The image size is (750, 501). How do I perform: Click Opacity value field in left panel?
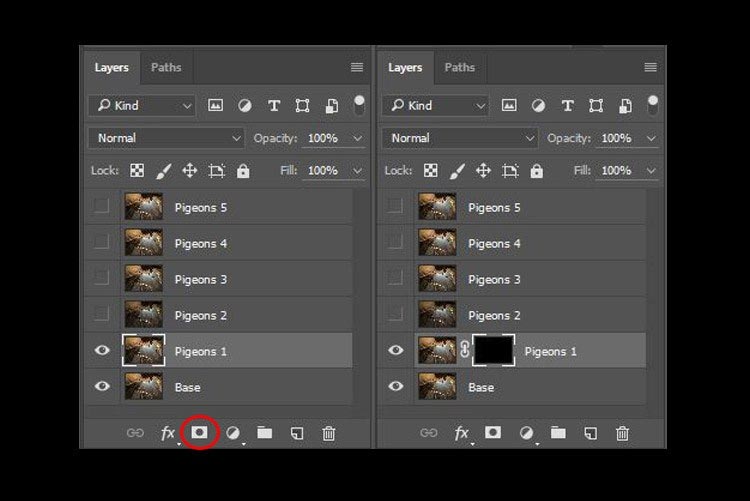[325, 138]
